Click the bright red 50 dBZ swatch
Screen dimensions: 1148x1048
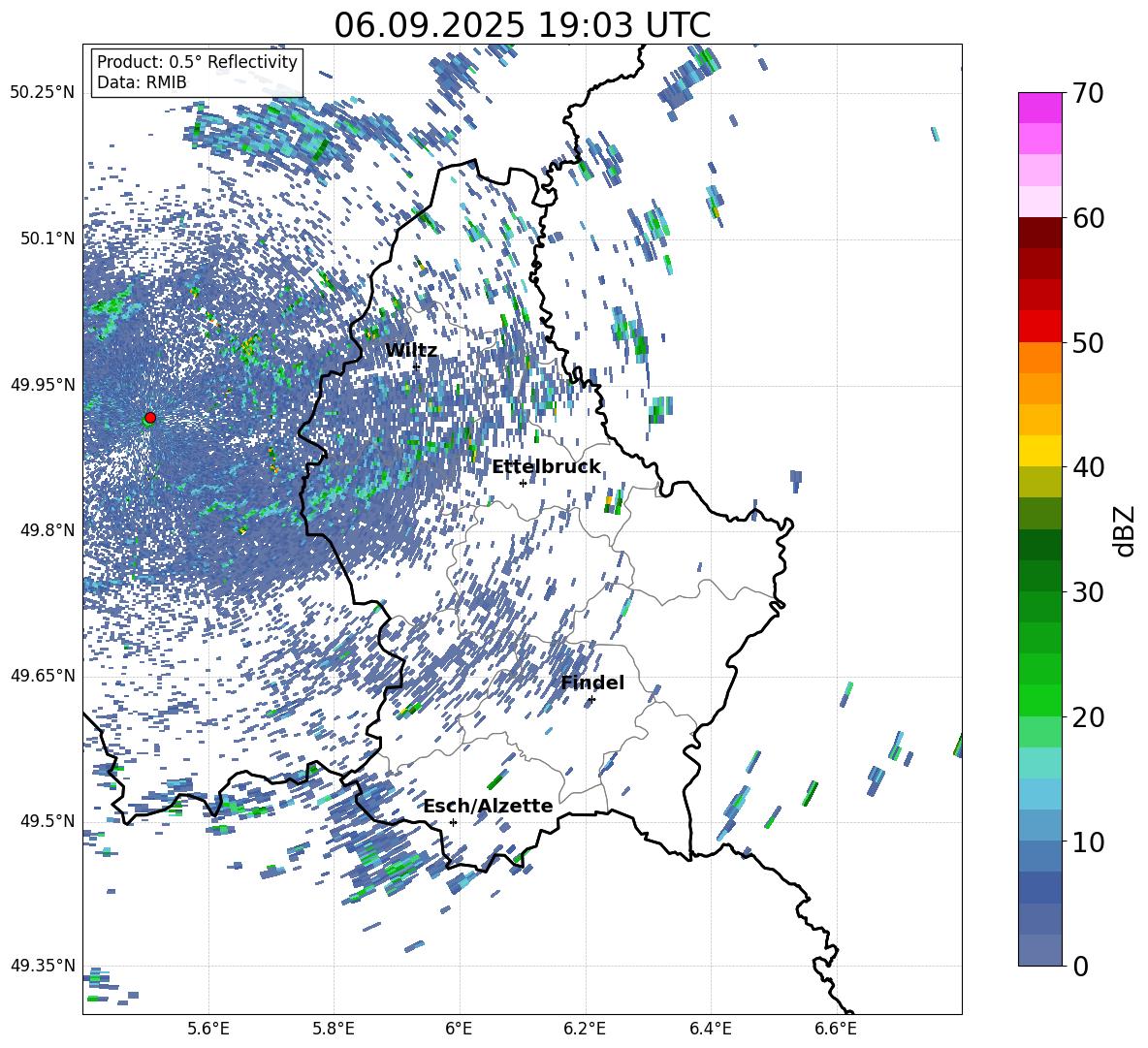coord(1039,327)
